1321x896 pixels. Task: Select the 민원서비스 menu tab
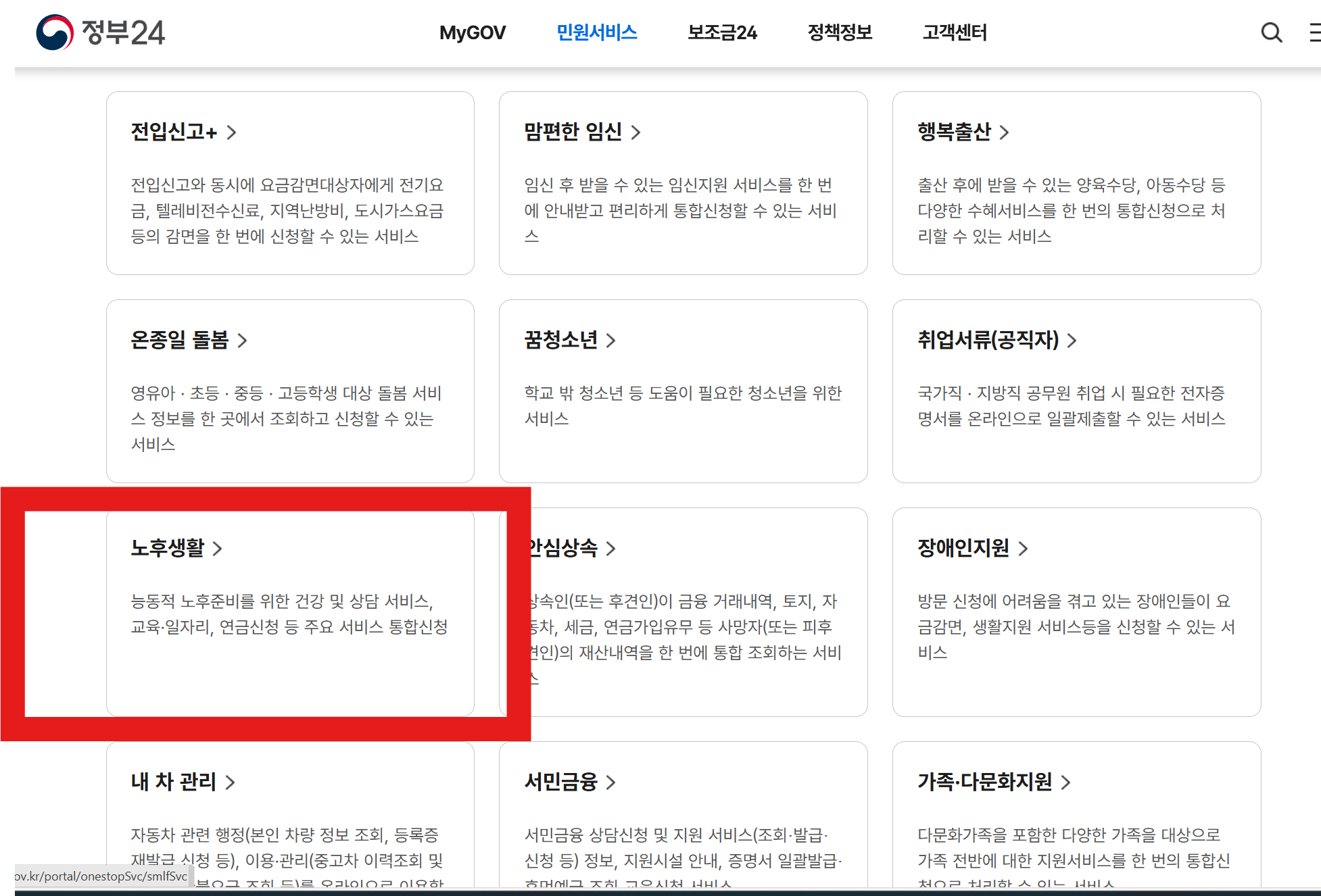596,32
